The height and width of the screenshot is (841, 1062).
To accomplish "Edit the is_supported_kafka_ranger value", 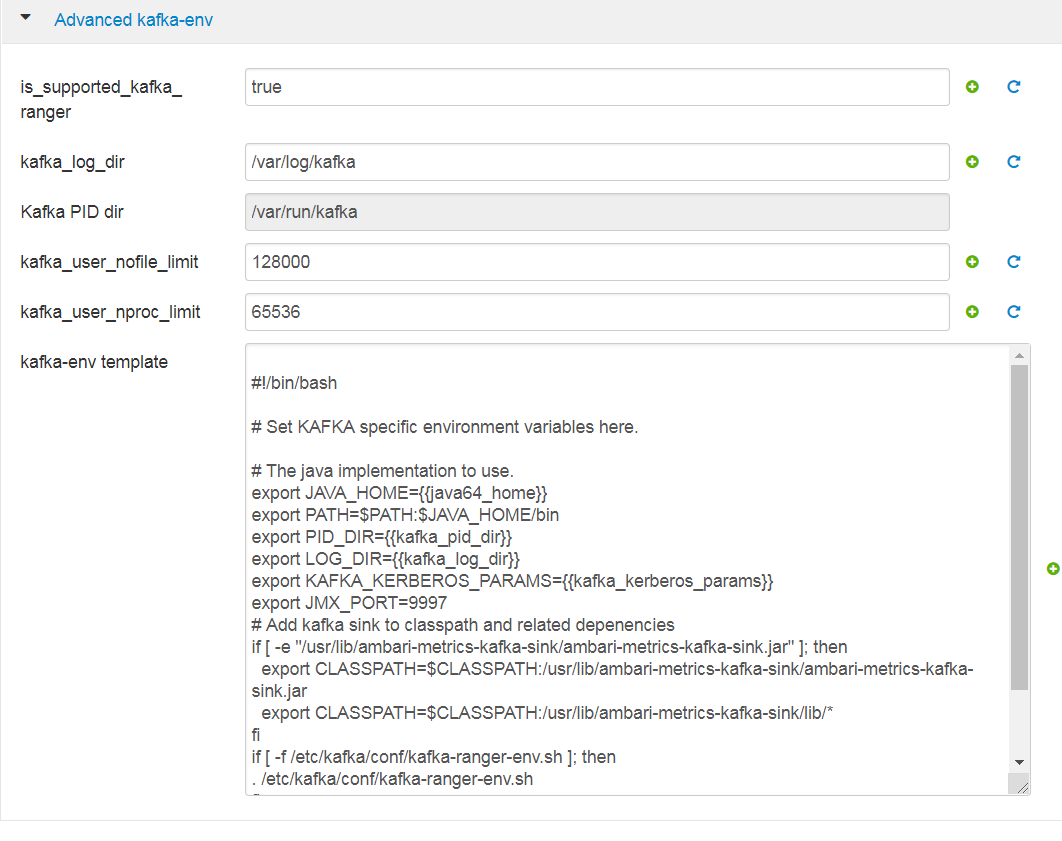I will pyautogui.click(x=598, y=87).
